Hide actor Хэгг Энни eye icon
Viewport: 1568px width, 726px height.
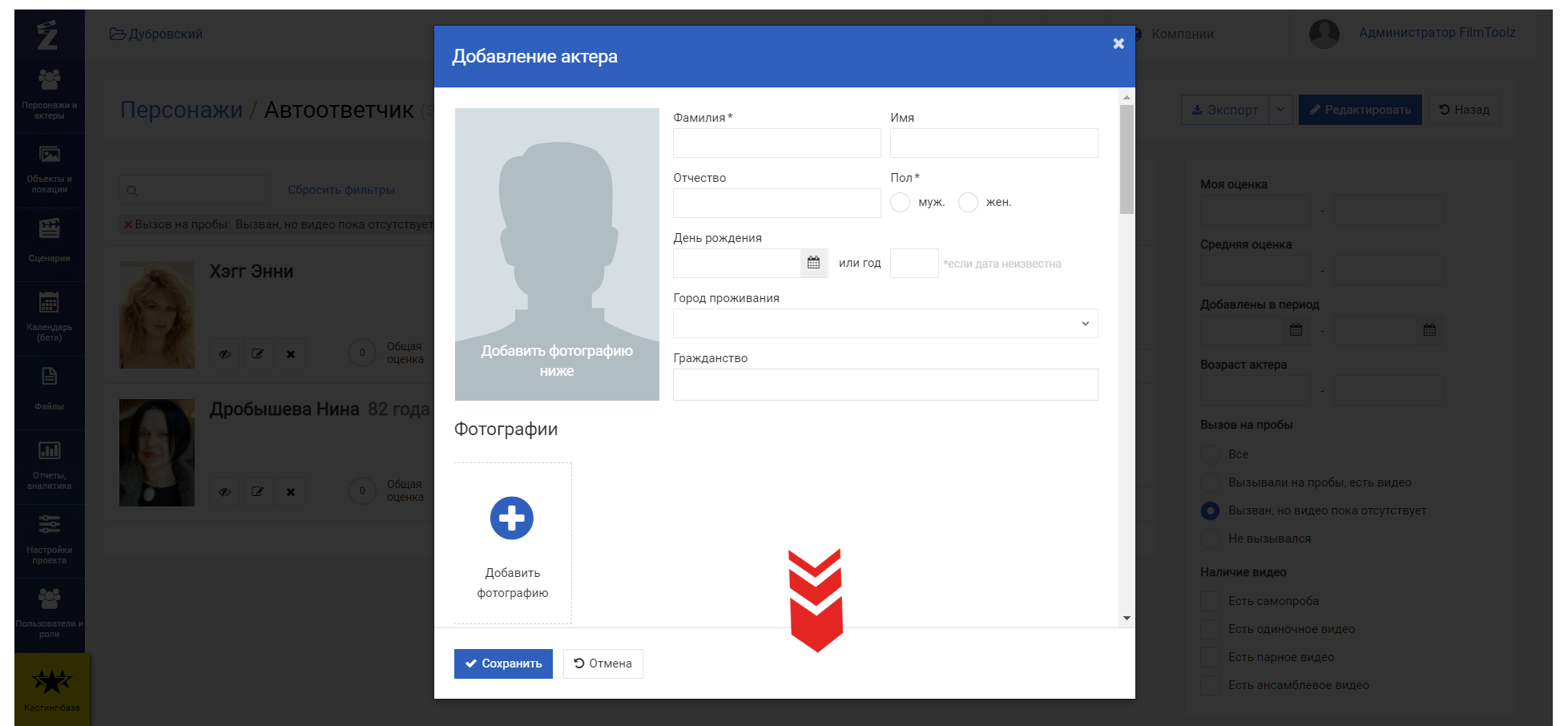coord(225,353)
